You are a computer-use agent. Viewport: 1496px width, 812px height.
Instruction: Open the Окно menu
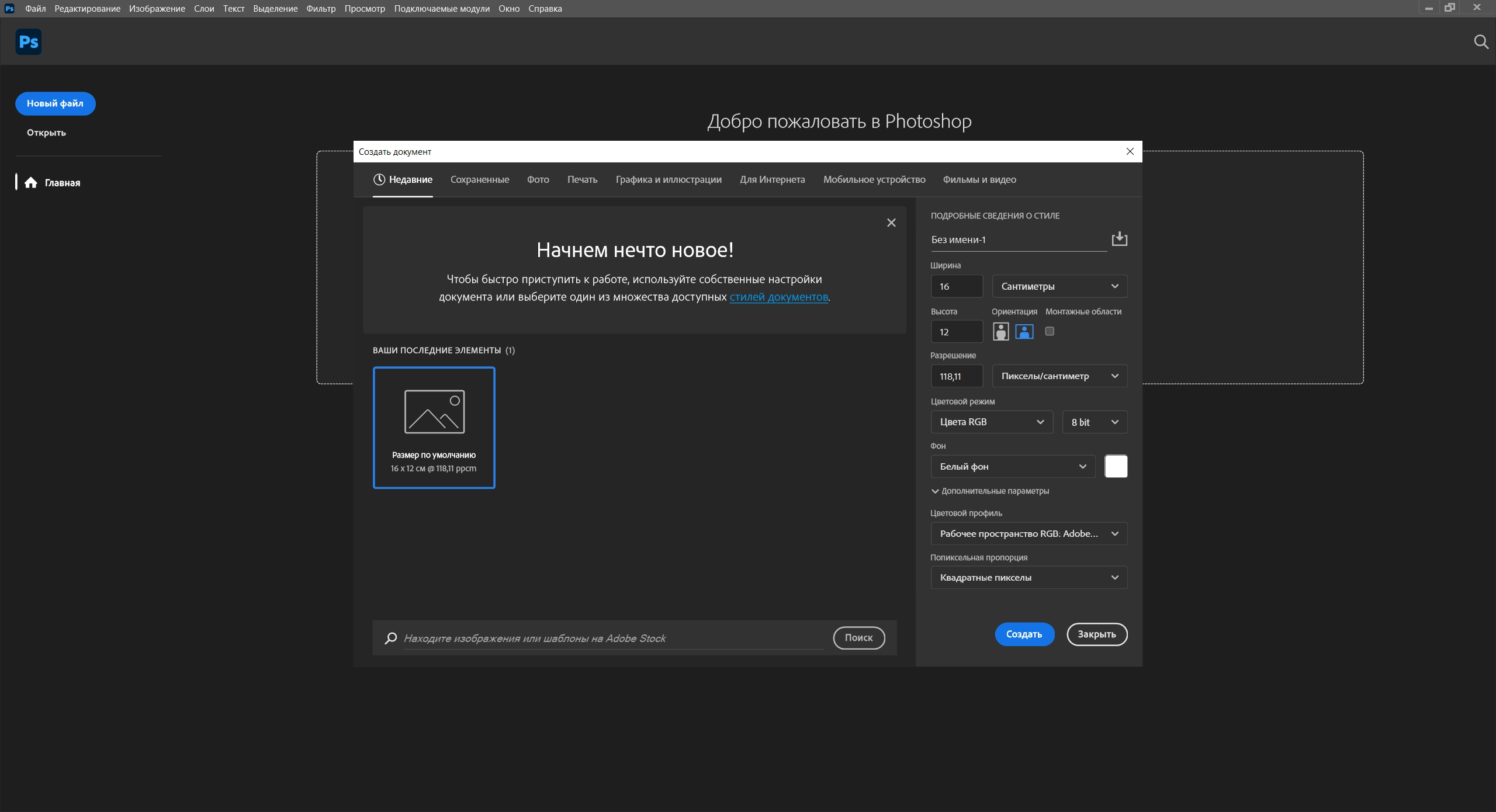click(509, 9)
